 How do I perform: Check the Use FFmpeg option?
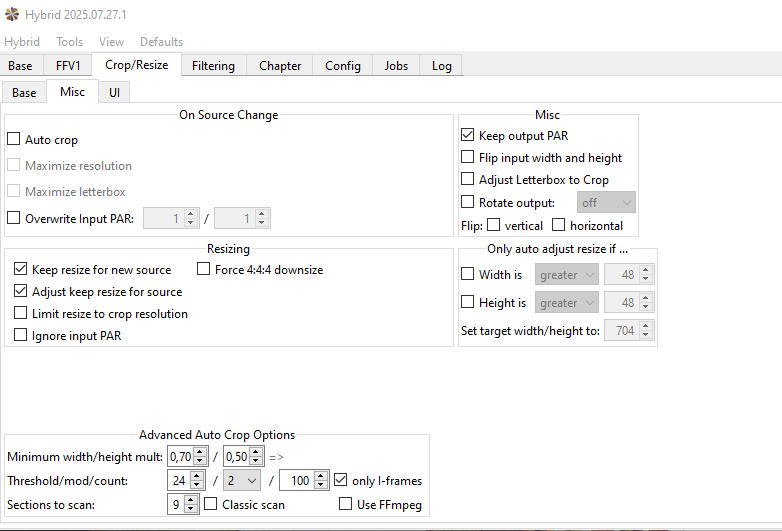click(x=346, y=504)
